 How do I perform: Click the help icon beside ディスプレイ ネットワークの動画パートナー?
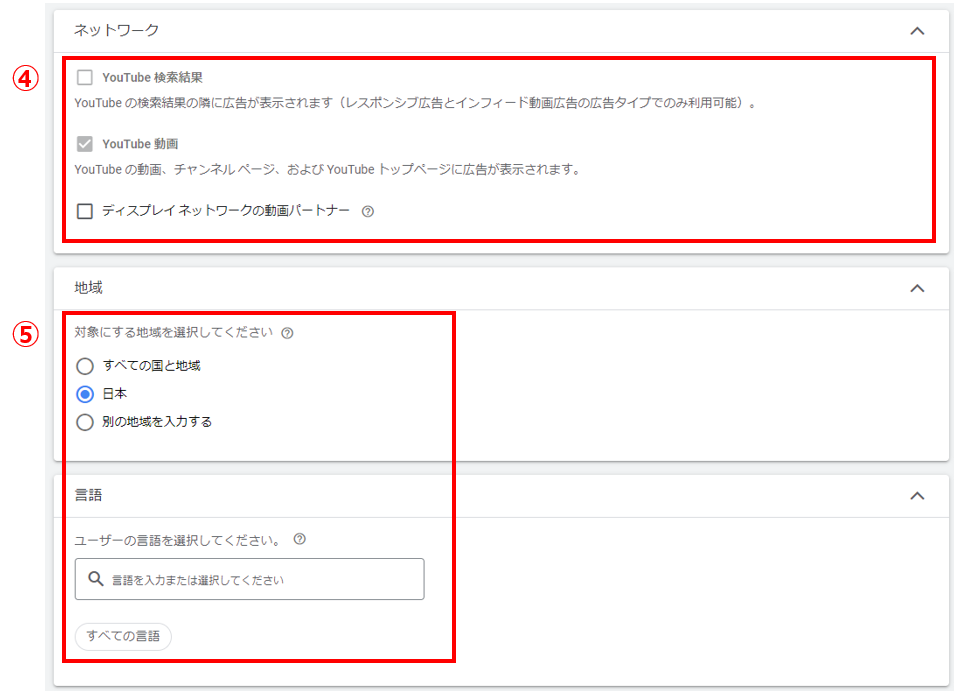tap(367, 212)
